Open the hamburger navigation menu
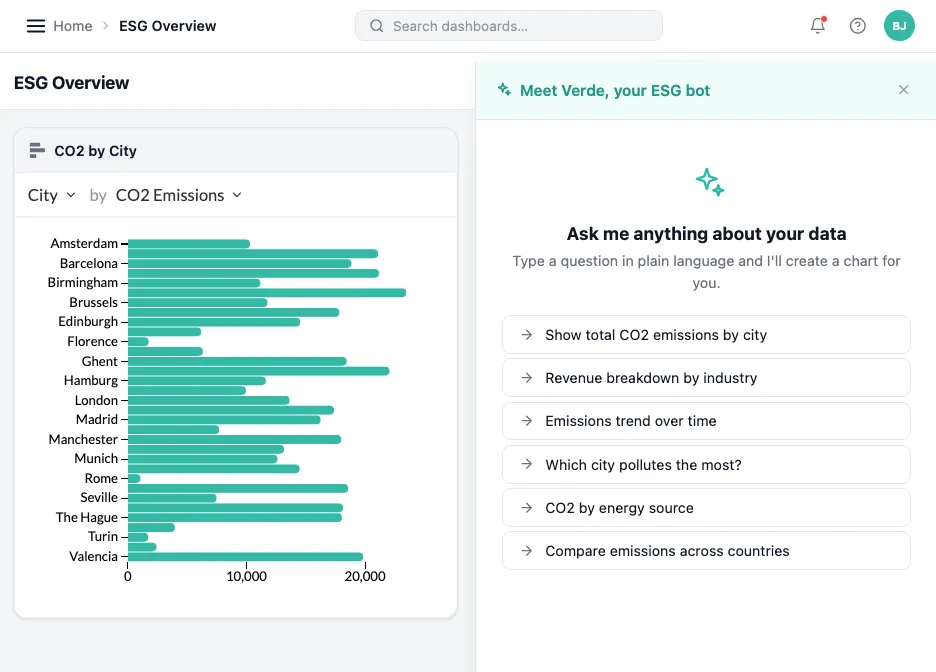This screenshot has width=936, height=672. click(x=36, y=26)
